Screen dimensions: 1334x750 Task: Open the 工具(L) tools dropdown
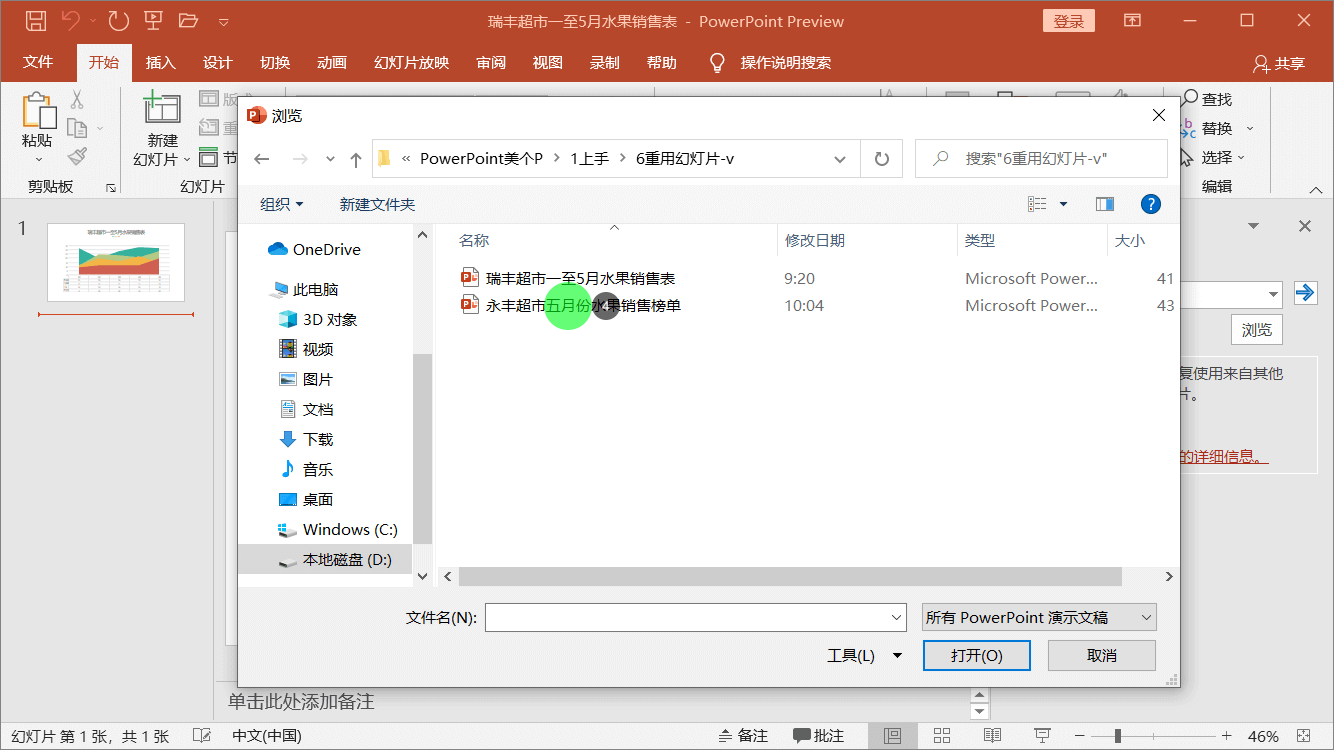point(865,656)
